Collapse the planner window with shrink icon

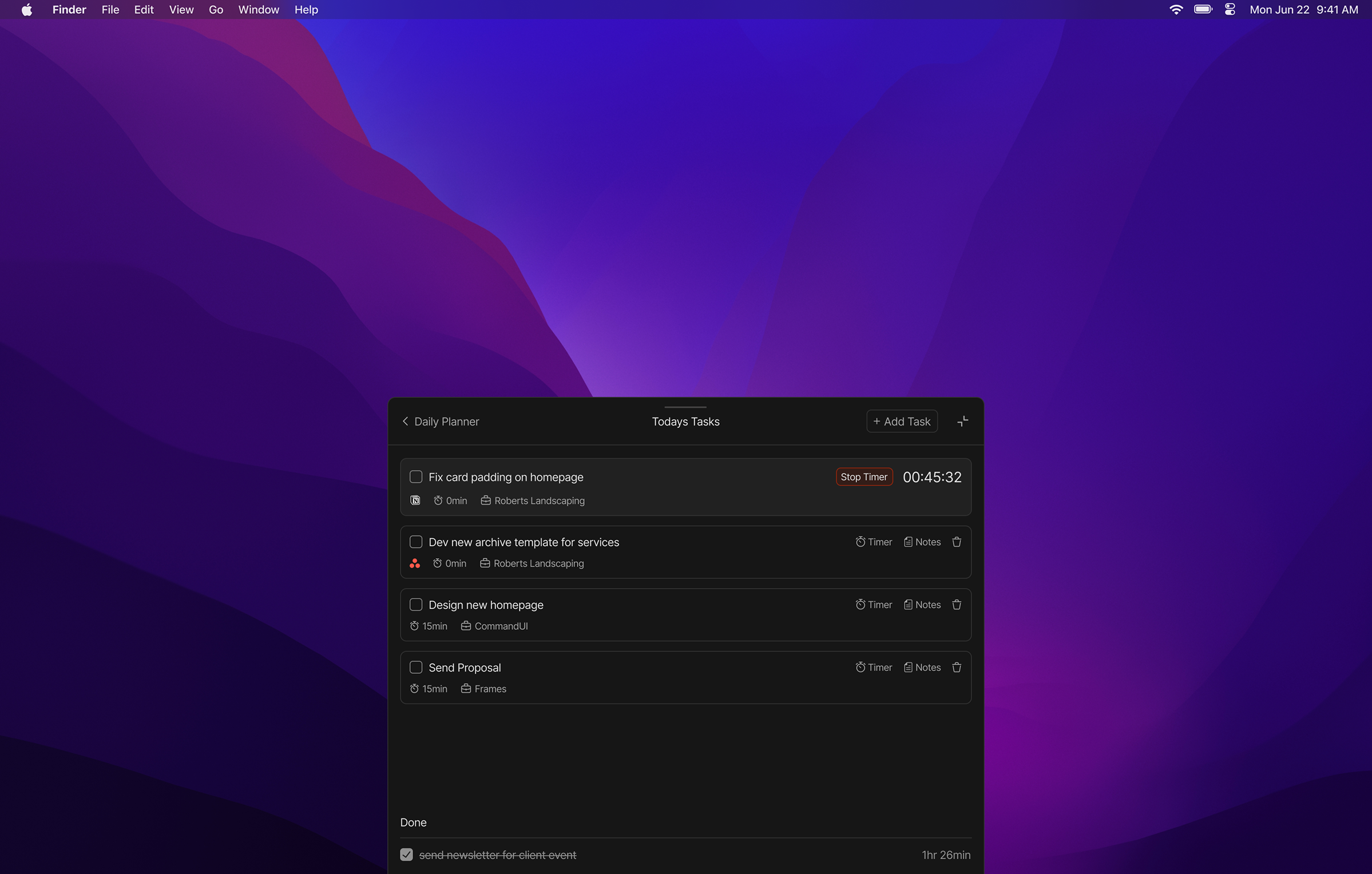pos(962,422)
